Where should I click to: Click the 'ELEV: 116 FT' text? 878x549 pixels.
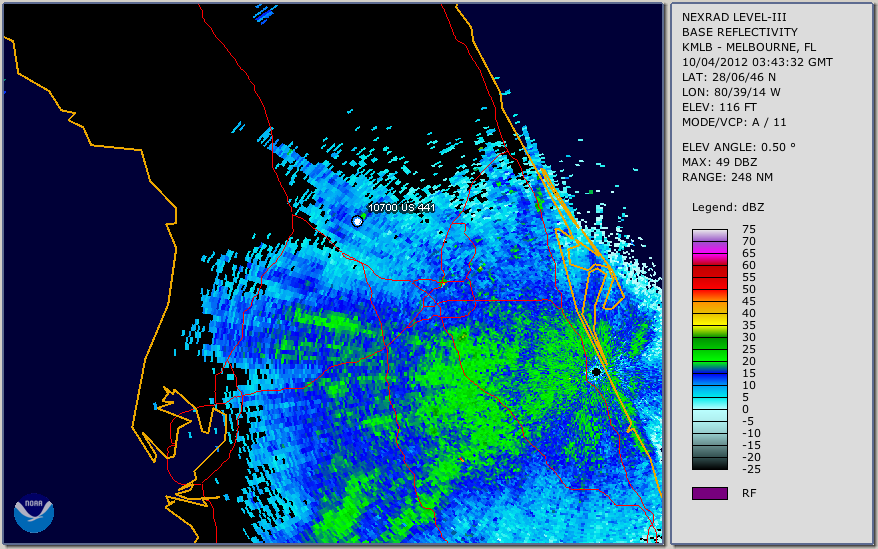click(719, 107)
